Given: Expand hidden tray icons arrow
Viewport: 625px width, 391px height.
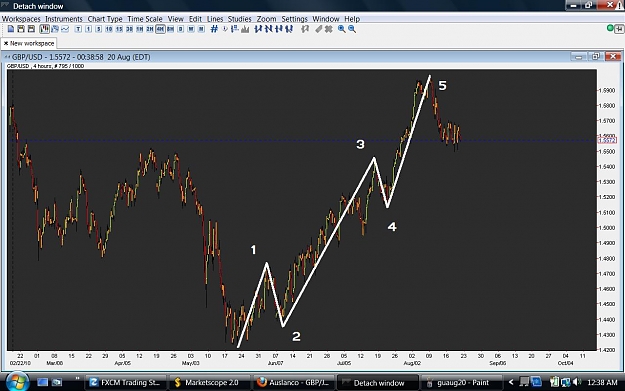Looking at the screenshot, I should [x=511, y=382].
